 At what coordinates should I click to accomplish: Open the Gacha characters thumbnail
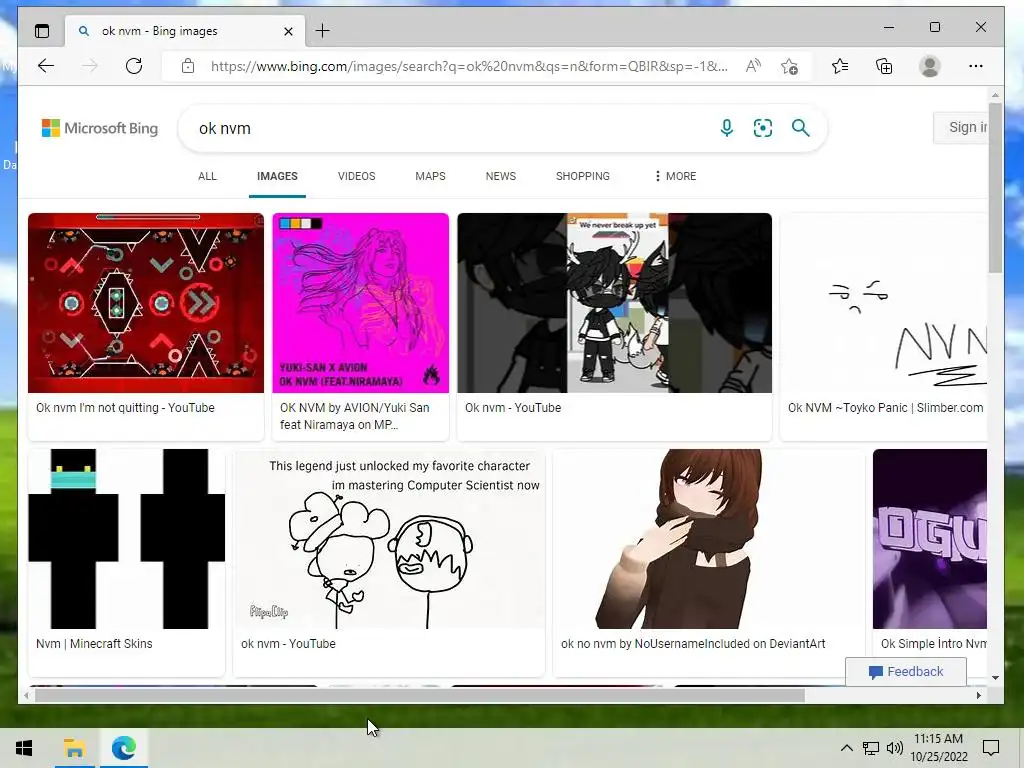coord(615,303)
